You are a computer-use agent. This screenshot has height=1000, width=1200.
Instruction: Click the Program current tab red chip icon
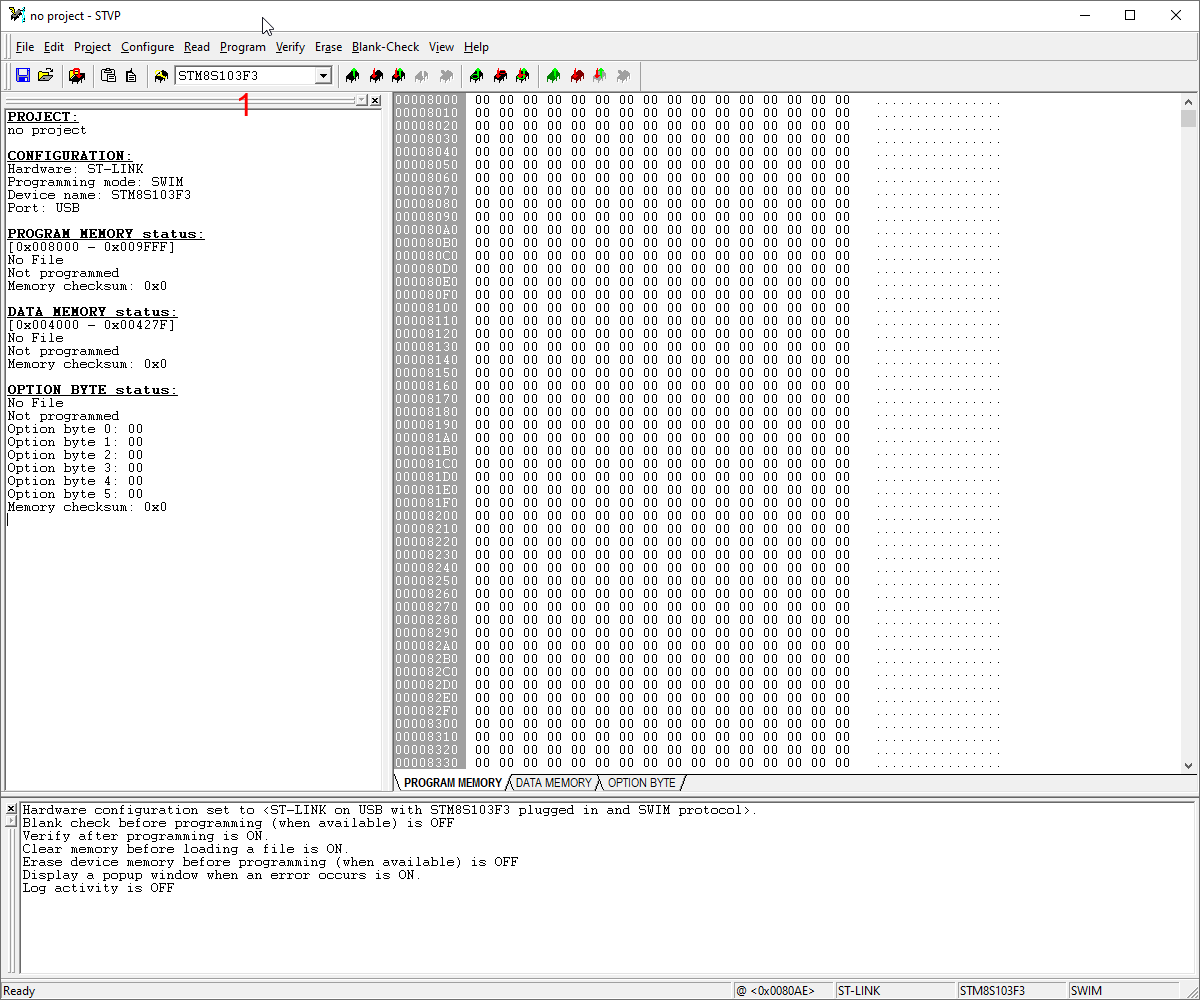pos(500,76)
